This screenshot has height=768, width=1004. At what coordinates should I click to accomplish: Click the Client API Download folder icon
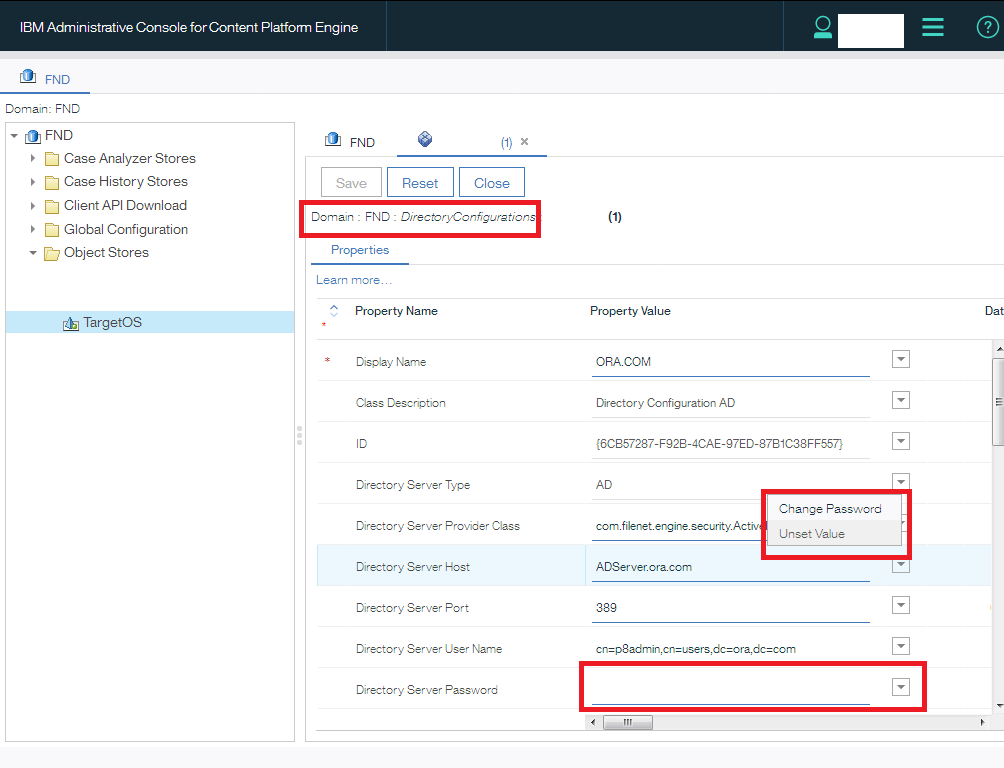click(x=52, y=206)
